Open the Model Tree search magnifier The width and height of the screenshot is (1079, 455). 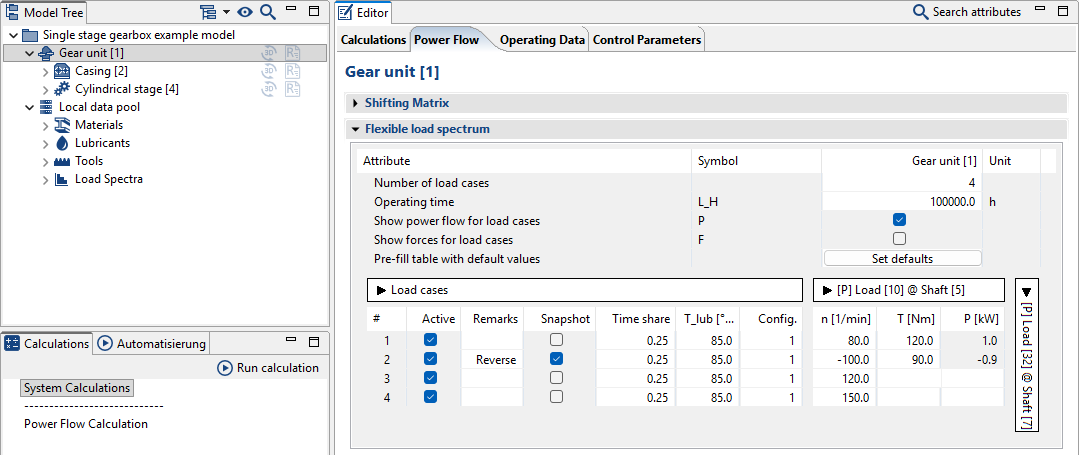coord(267,12)
